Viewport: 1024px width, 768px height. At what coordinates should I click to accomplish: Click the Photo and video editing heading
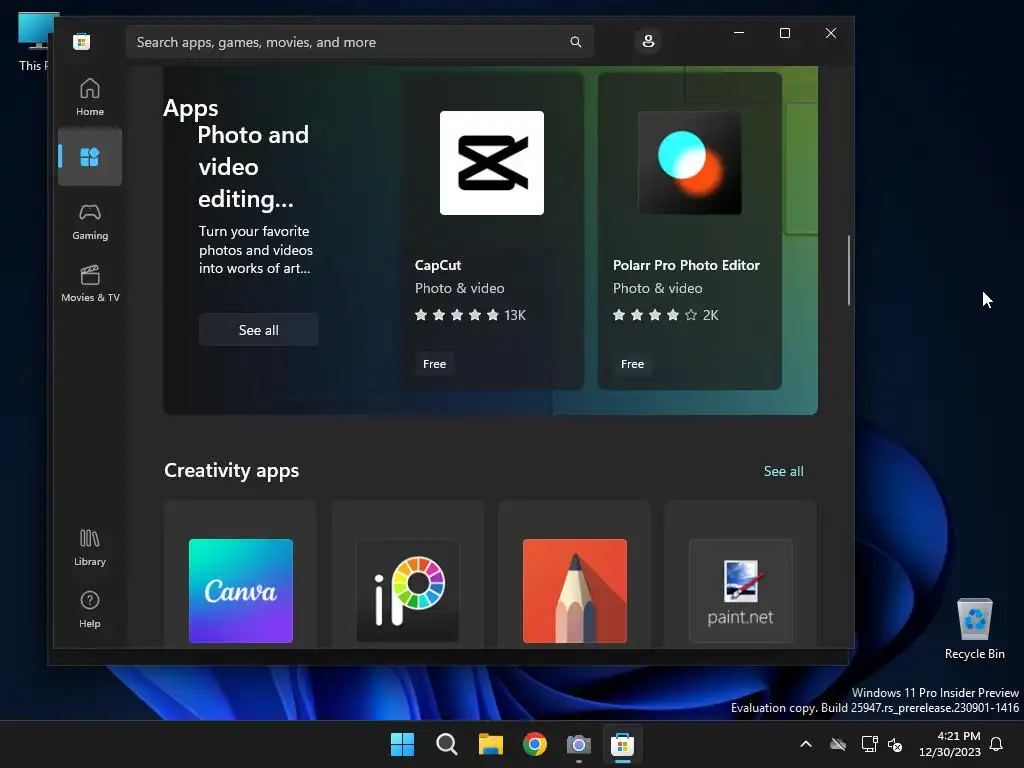[x=253, y=167]
